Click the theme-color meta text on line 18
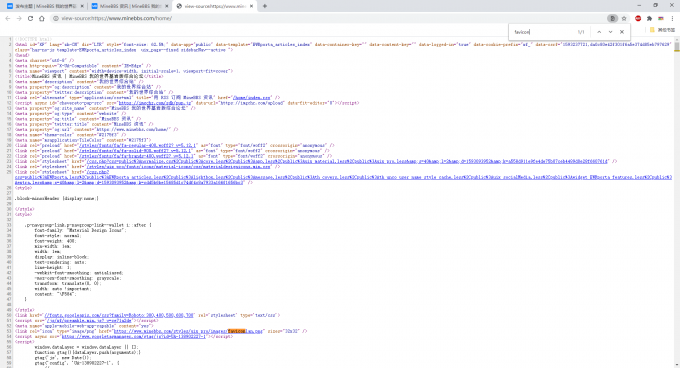The width and height of the screenshot is (680, 368). coord(69,135)
